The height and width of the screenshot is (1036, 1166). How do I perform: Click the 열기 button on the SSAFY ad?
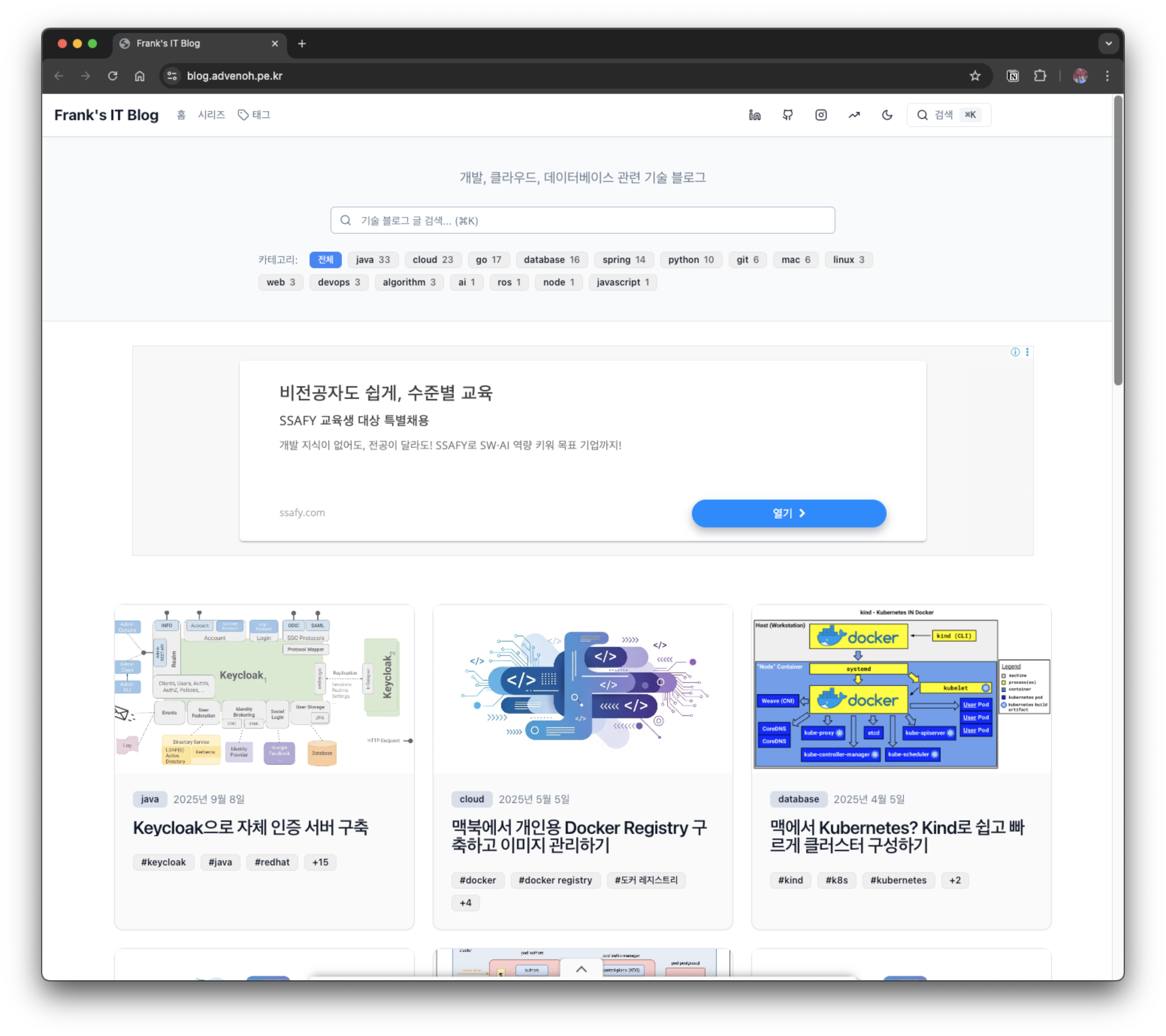(788, 513)
